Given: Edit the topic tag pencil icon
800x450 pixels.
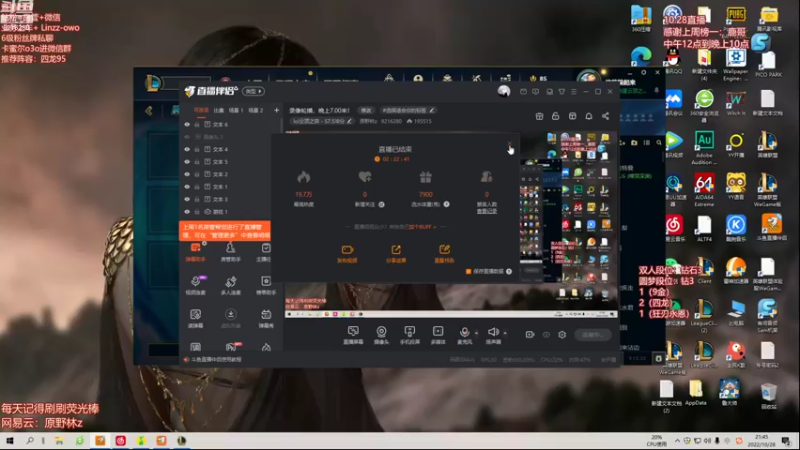Looking at the screenshot, I should (x=432, y=110).
